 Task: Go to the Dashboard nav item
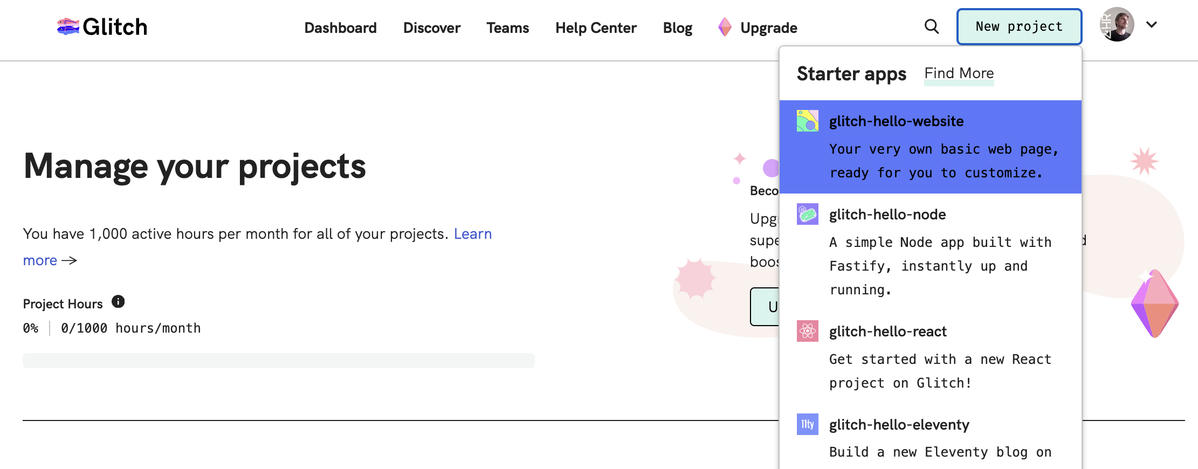[x=340, y=28]
